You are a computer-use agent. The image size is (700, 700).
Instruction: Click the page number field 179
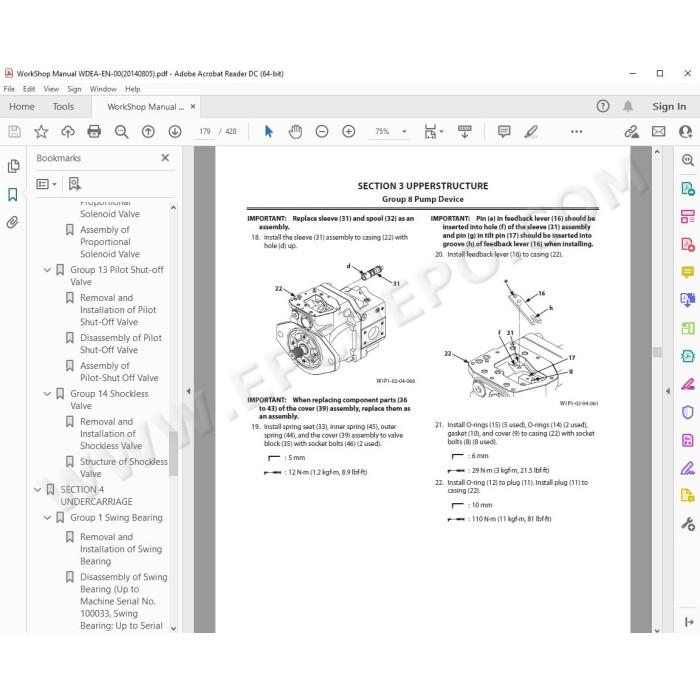[205, 131]
